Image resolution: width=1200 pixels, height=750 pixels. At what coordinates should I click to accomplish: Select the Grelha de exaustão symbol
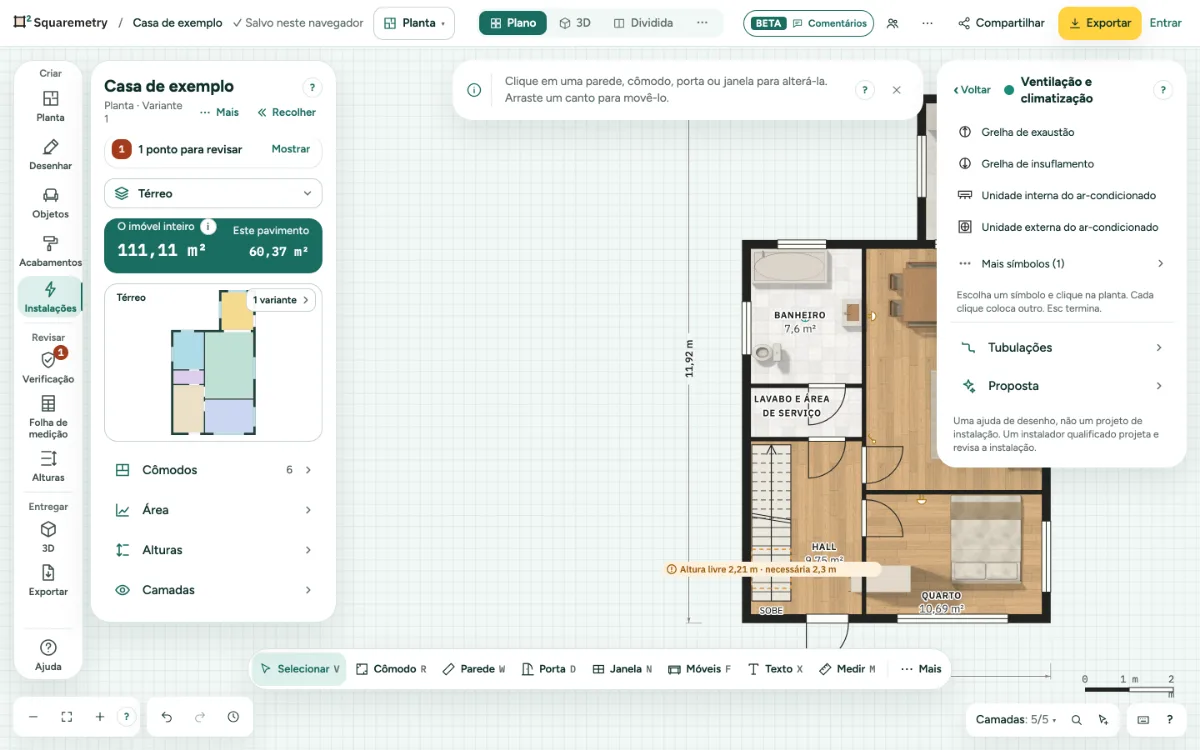click(x=1062, y=132)
